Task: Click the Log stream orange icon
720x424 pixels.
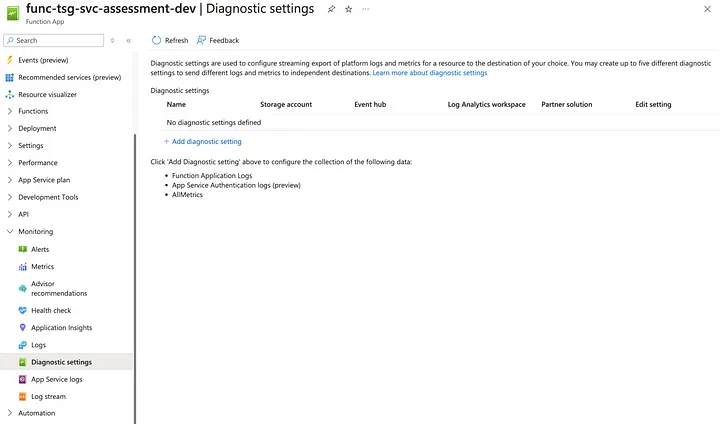Action: 22,396
